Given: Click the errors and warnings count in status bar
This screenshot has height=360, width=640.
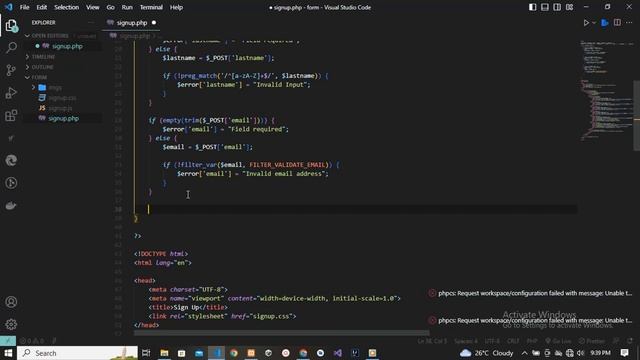Looking at the screenshot, I should (x=32, y=341).
